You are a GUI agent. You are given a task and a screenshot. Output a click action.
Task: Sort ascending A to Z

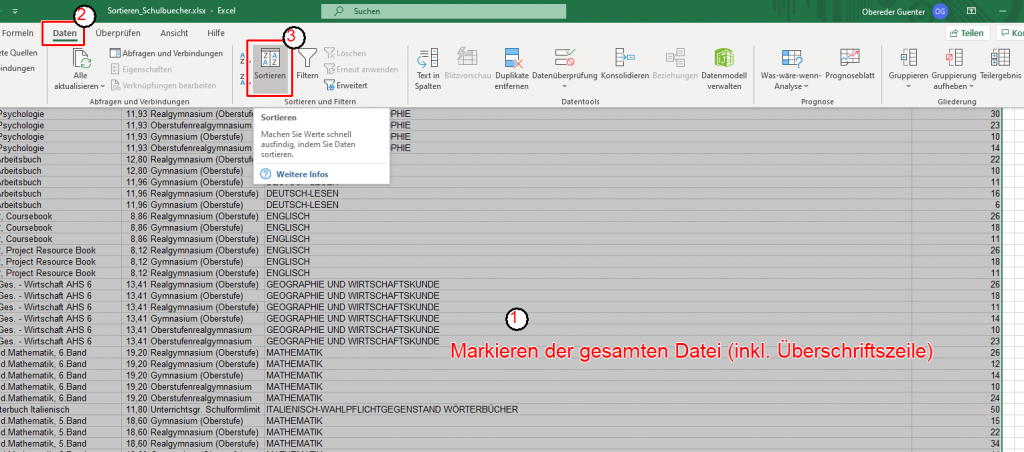tap(242, 57)
